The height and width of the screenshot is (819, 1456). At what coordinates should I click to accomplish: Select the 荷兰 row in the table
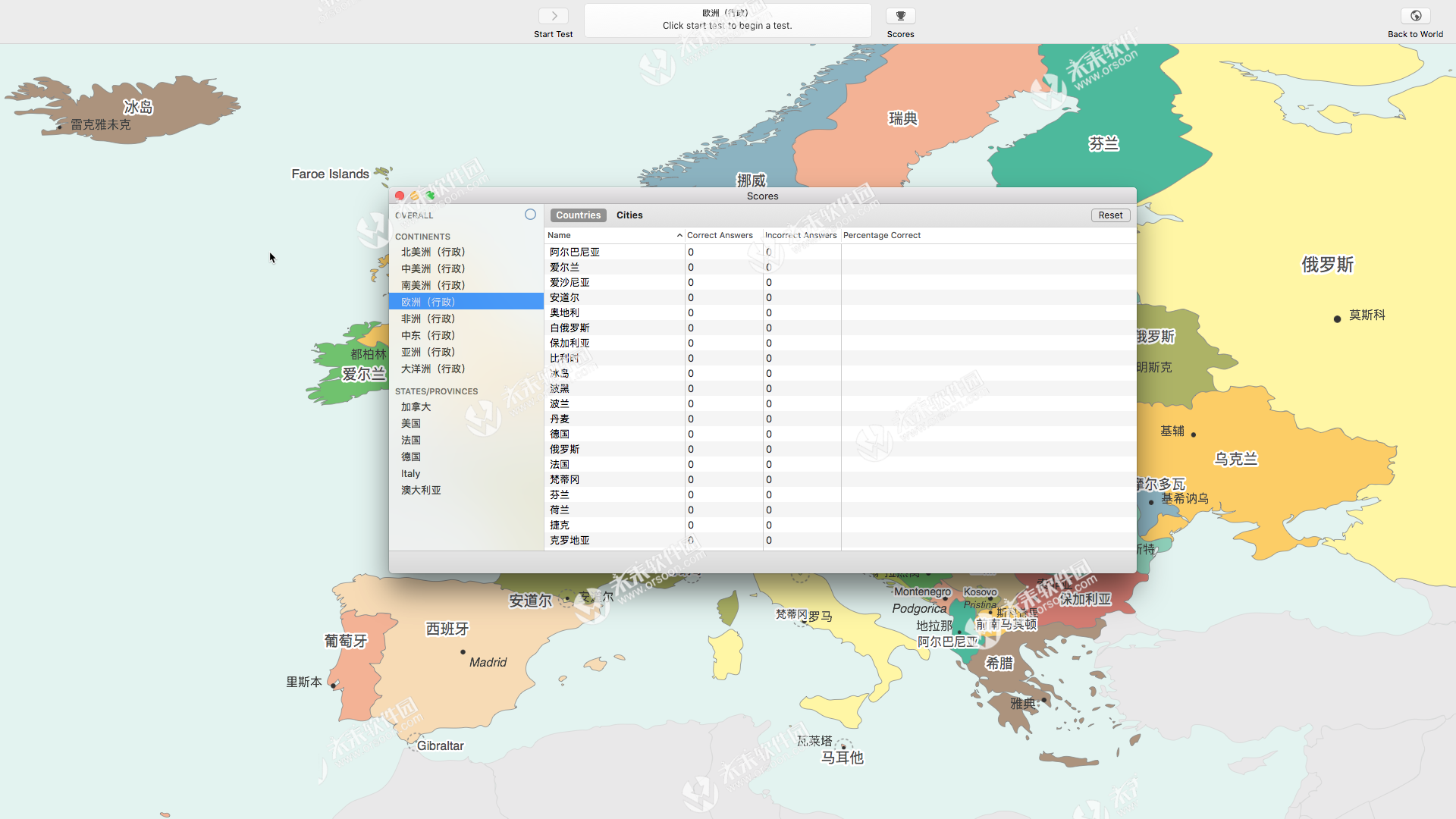[x=840, y=510]
